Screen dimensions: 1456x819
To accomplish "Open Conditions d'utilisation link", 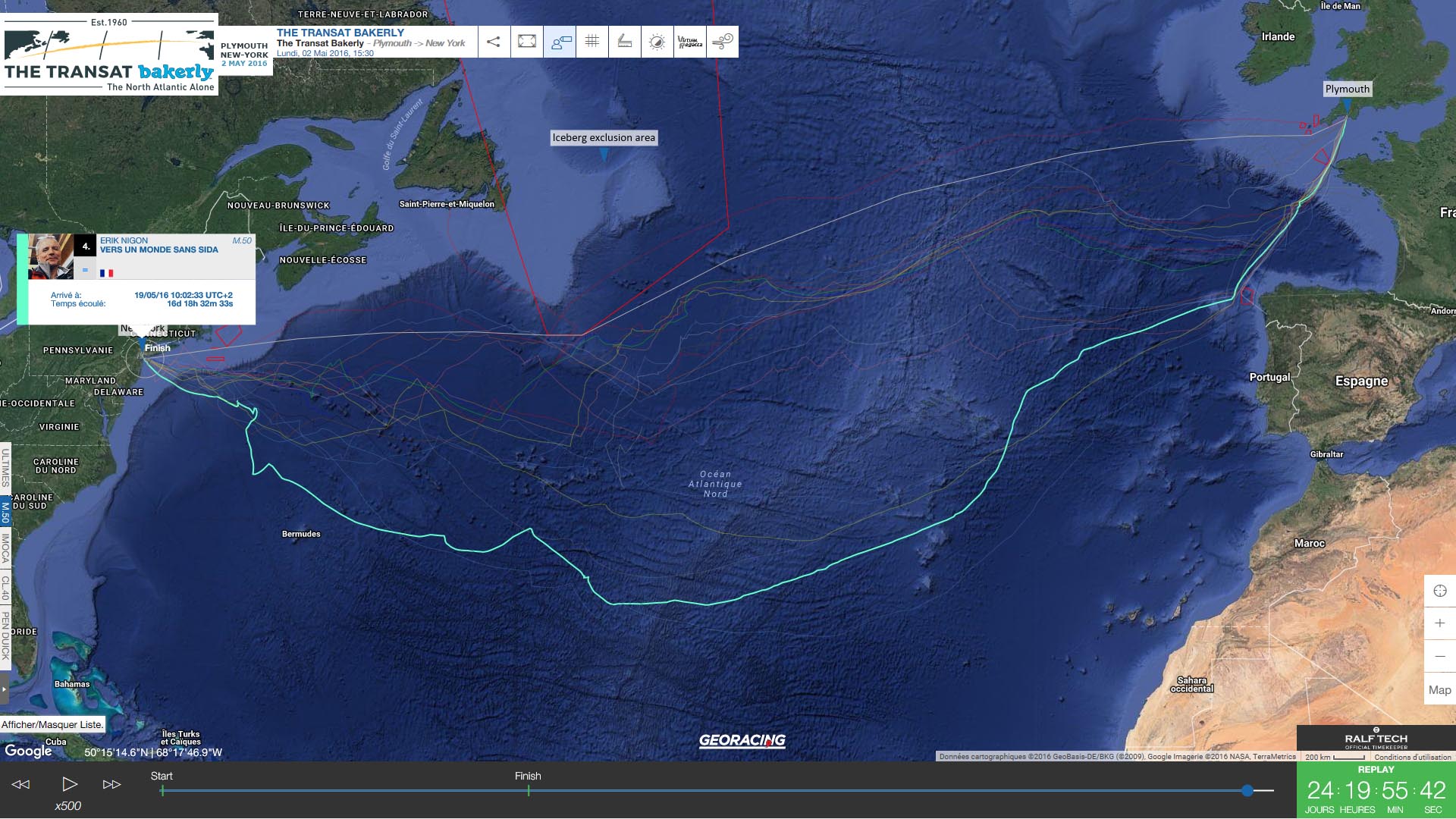I will click(x=1413, y=757).
